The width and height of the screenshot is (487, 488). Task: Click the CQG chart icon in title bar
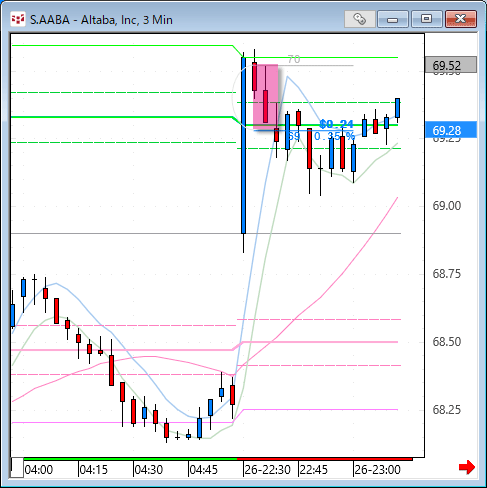tap(18, 19)
